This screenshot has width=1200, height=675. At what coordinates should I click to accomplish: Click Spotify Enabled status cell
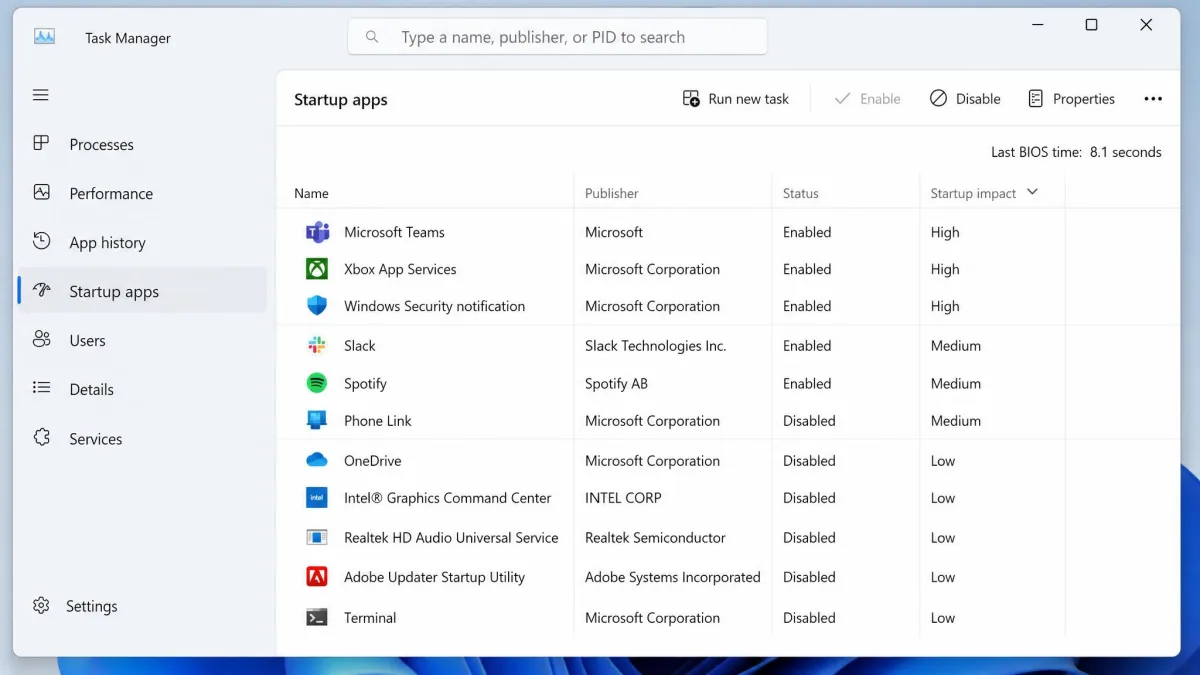[807, 383]
